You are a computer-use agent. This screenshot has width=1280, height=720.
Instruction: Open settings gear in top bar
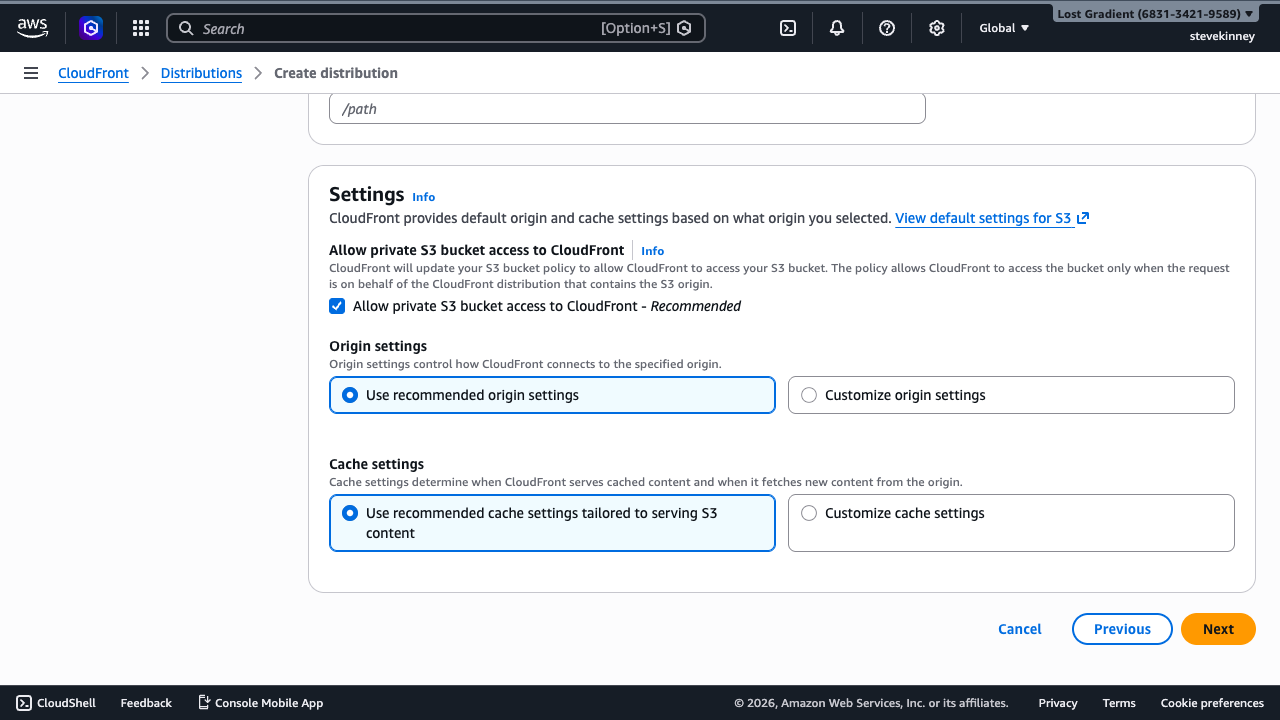(x=937, y=28)
